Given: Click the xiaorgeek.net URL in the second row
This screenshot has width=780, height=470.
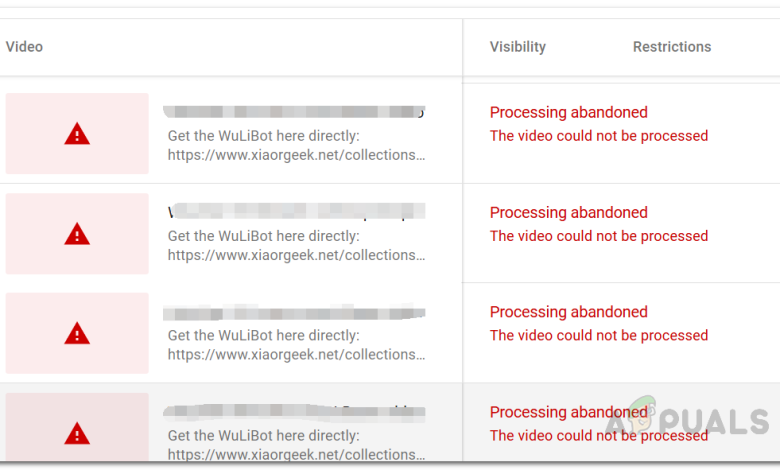Looking at the screenshot, I should point(297,255).
